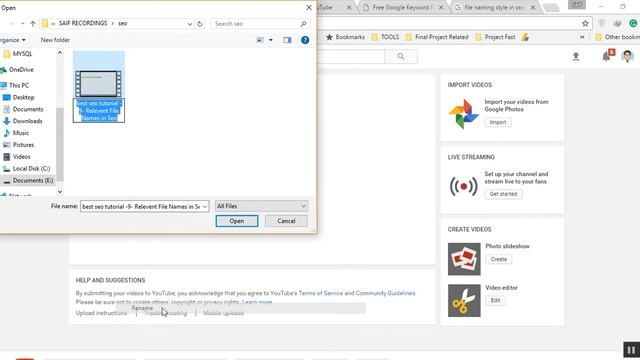
Task: Open the Final Project Related bookmarks folder
Action: tap(437, 37)
